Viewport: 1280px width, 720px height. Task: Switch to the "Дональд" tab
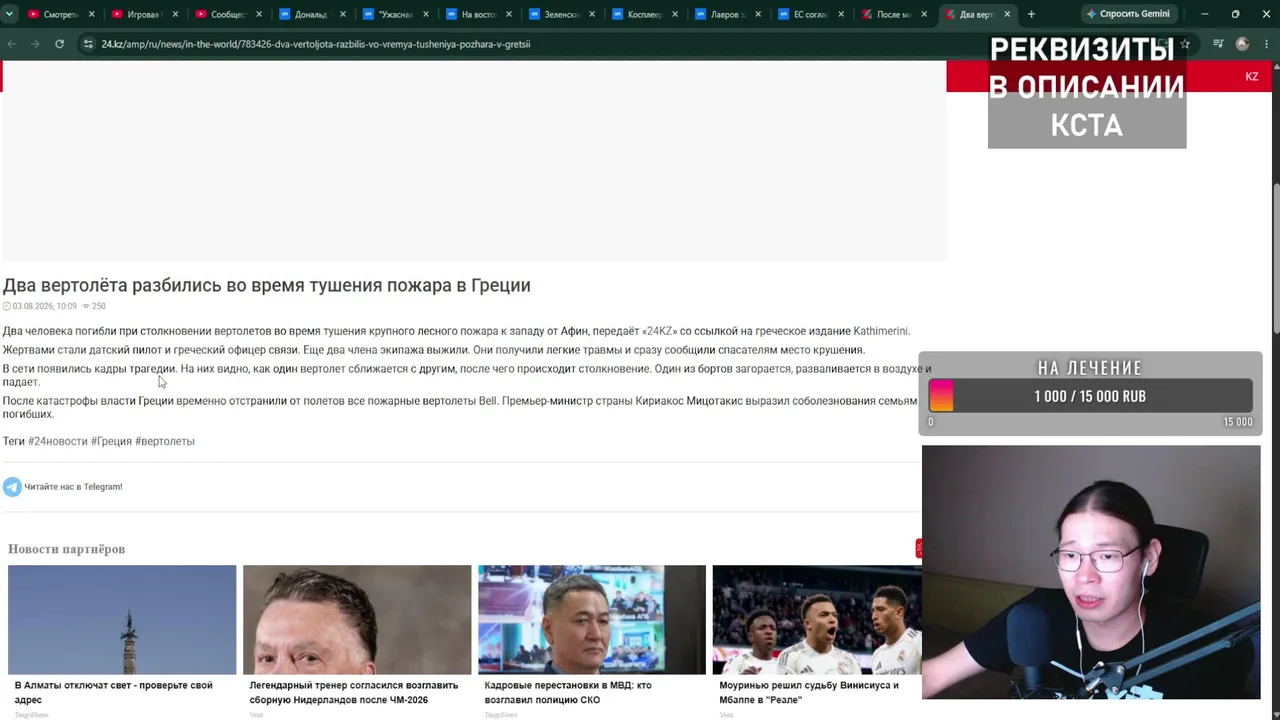point(310,14)
